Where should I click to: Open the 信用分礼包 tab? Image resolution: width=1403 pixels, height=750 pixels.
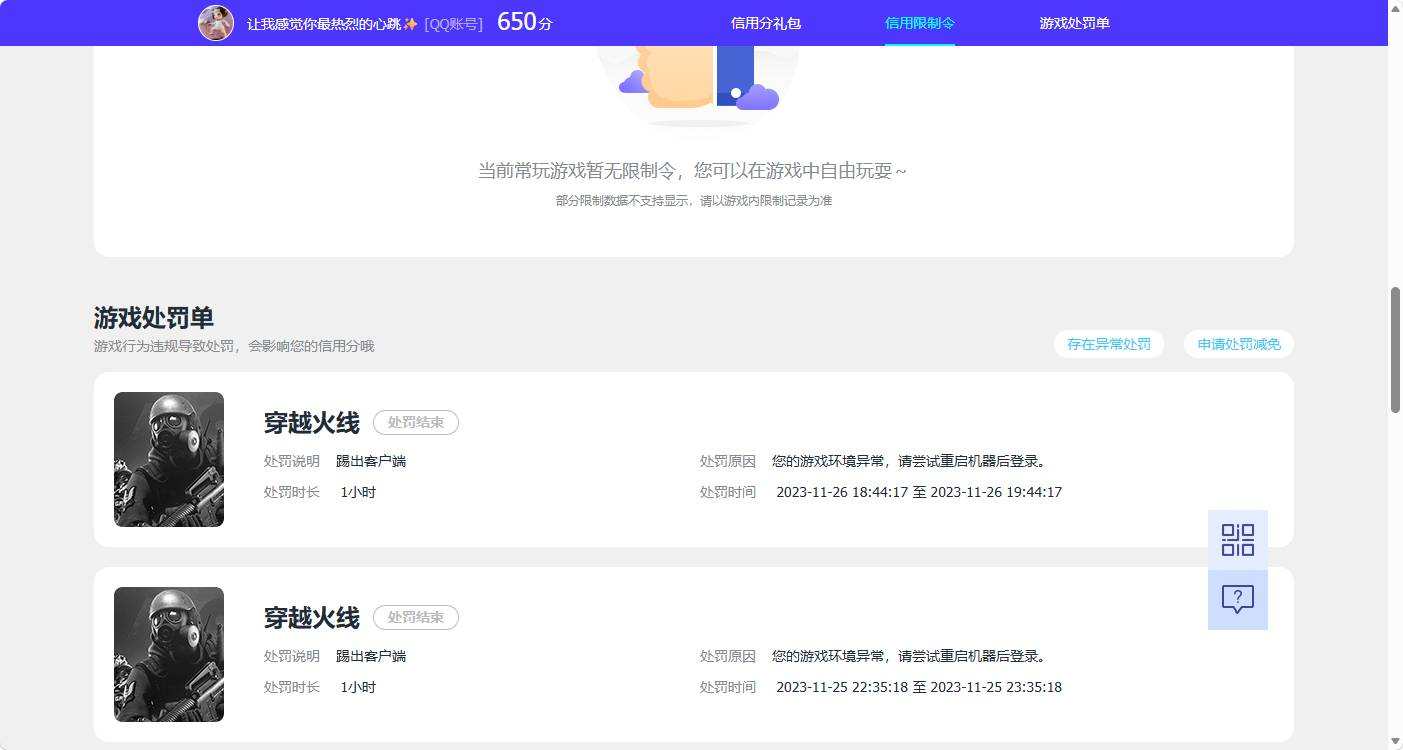coord(766,23)
